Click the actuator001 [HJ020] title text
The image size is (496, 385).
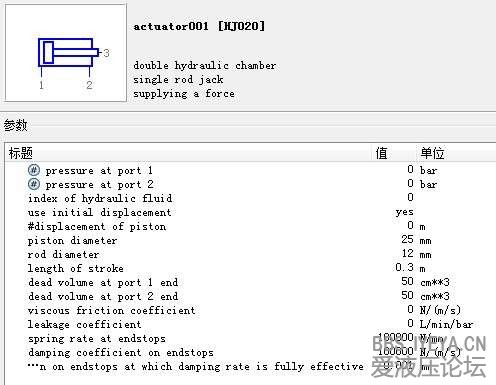pos(199,26)
